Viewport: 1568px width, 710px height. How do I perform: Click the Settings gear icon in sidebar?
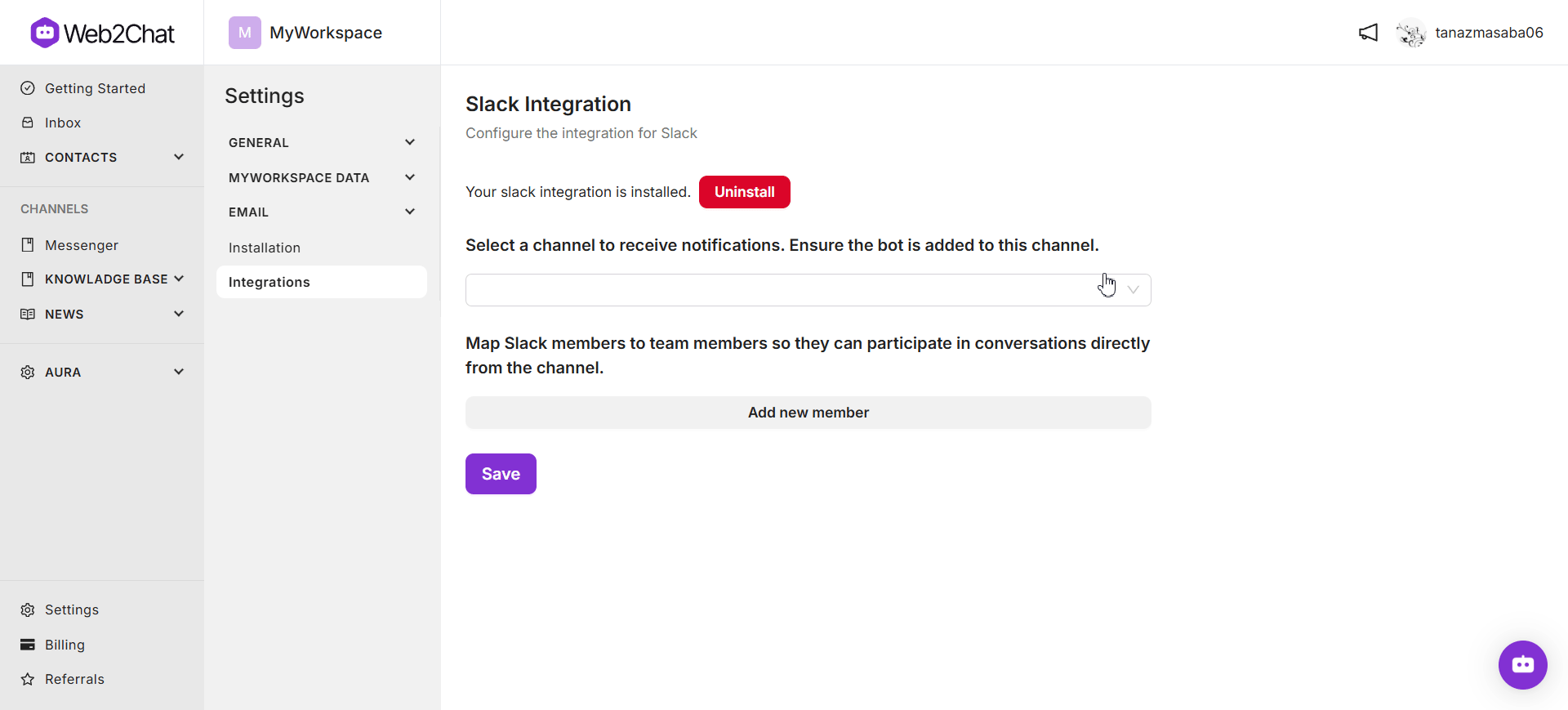tap(28, 610)
